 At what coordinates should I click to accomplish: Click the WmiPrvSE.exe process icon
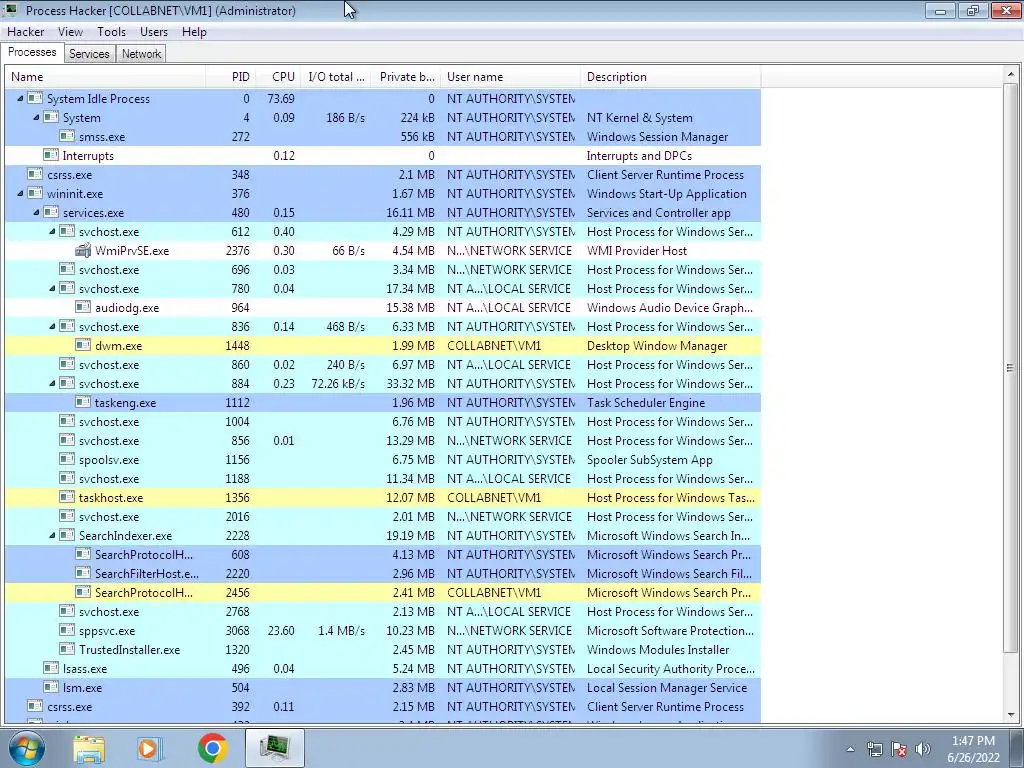tap(83, 251)
